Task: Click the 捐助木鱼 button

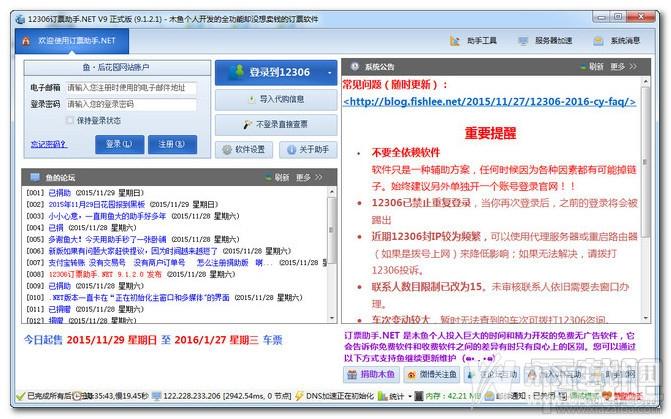Action: pyautogui.click(x=371, y=374)
